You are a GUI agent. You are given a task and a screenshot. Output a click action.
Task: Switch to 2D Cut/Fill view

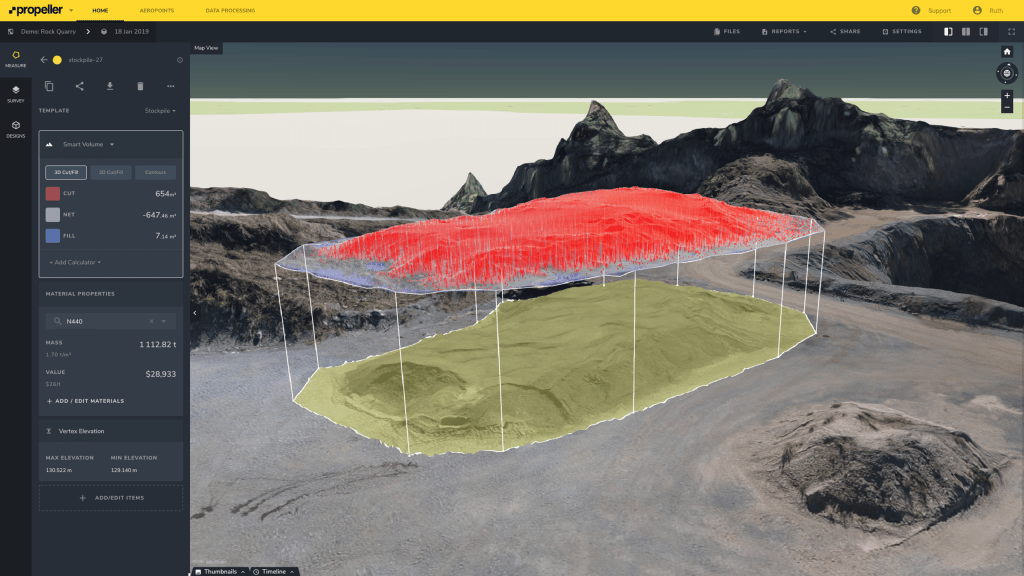click(111, 173)
